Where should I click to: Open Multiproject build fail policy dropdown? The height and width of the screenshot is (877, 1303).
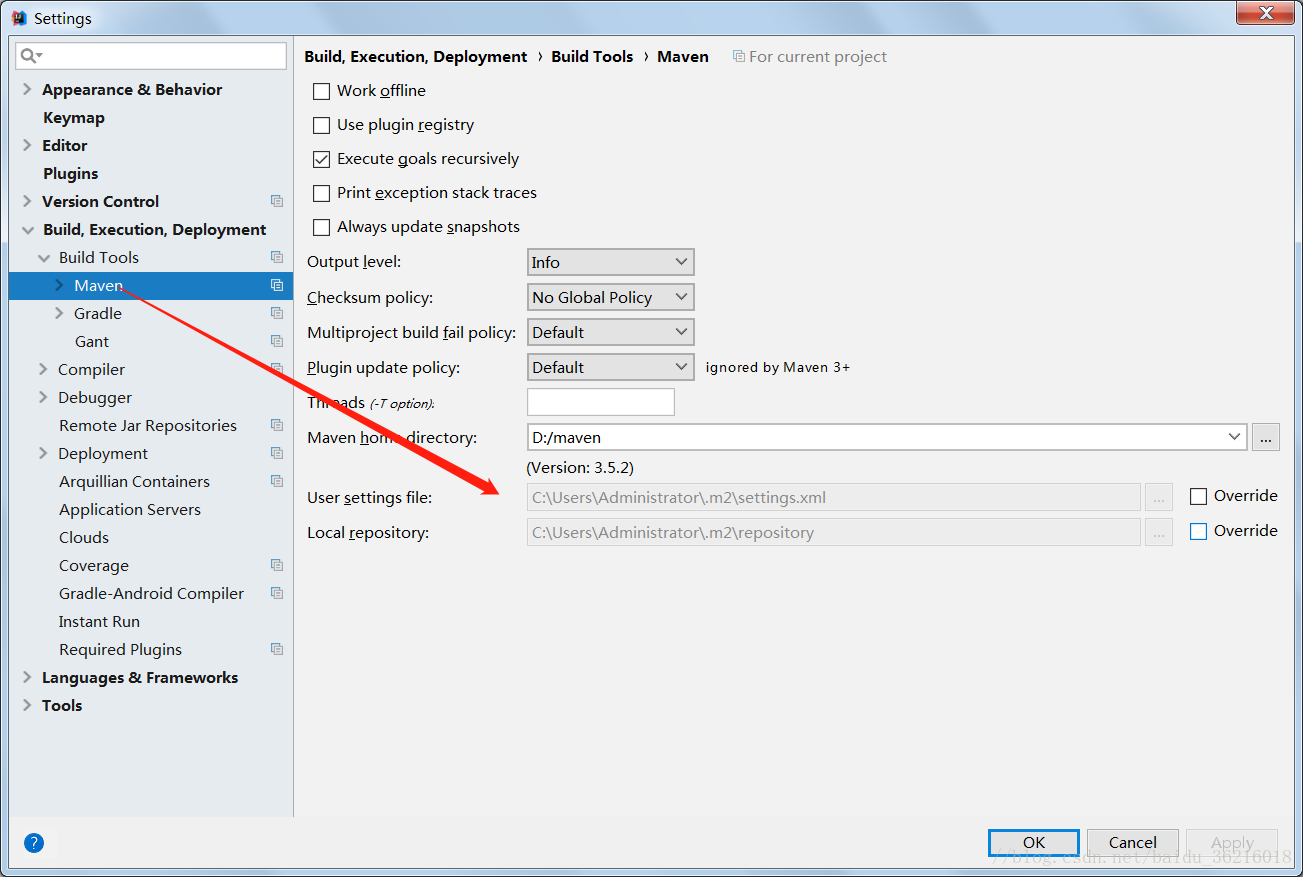coord(610,332)
